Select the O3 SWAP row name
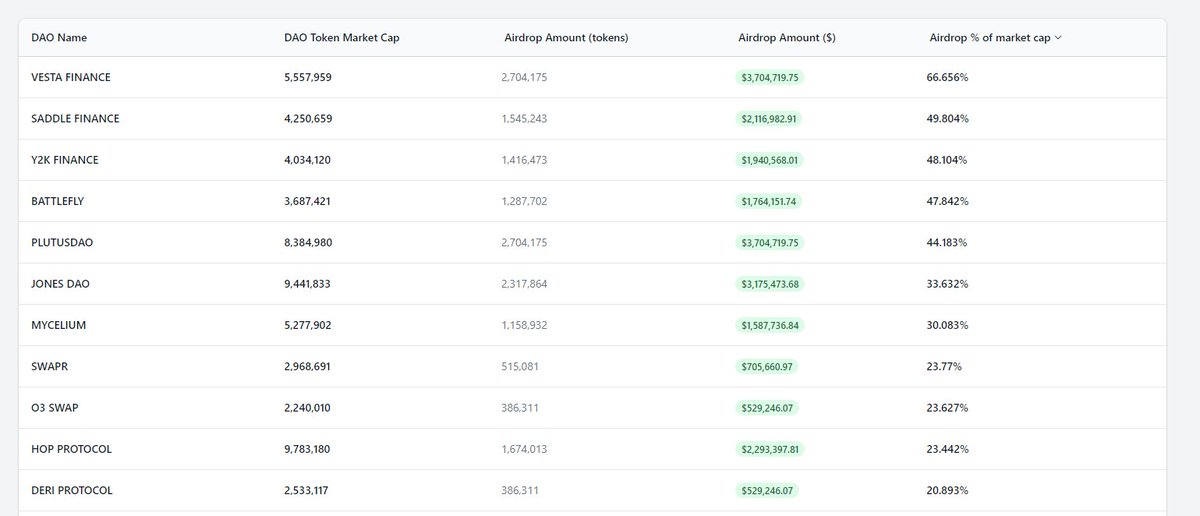The width and height of the screenshot is (1200, 516). pos(56,408)
